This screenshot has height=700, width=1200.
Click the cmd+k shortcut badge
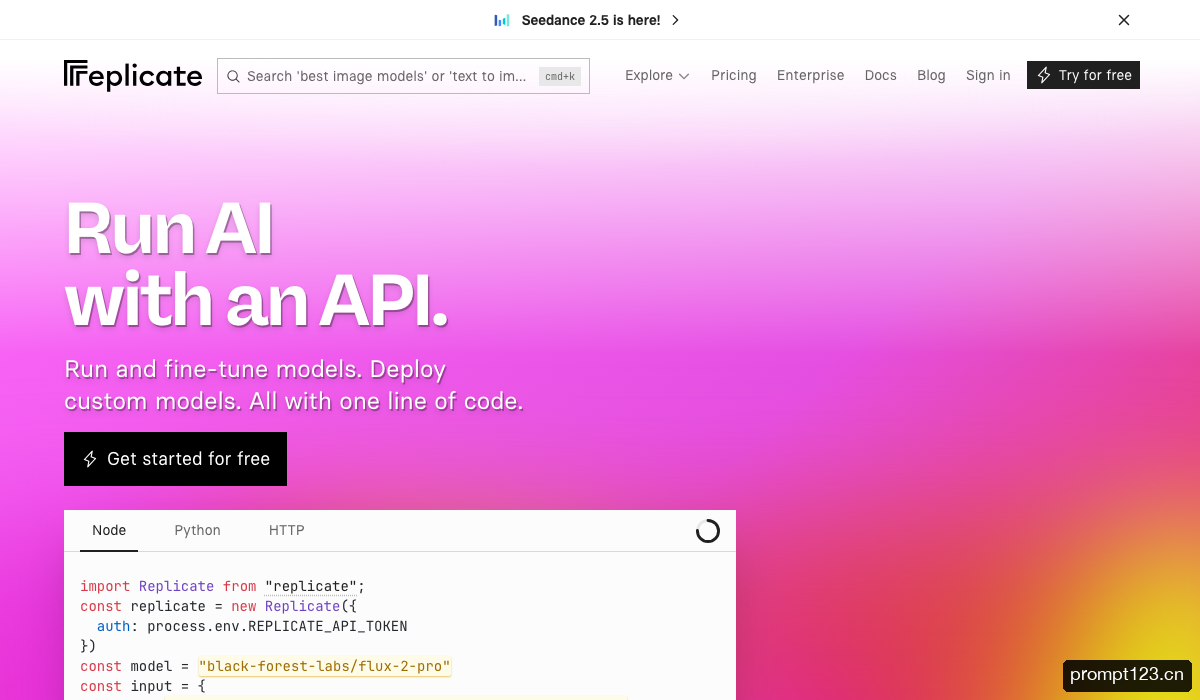click(x=560, y=76)
